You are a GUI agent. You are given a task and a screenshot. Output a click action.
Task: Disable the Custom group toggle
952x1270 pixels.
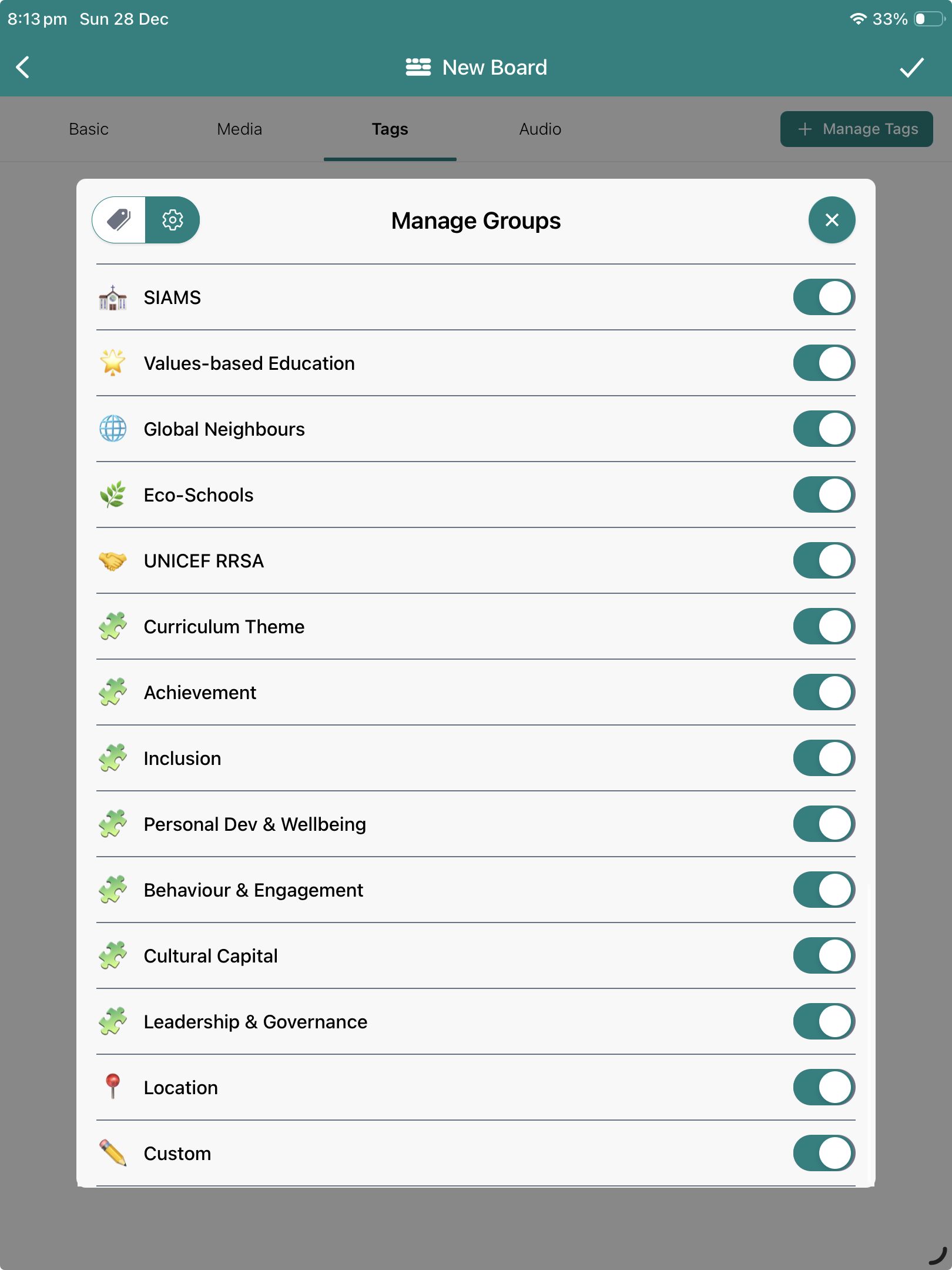point(823,1153)
